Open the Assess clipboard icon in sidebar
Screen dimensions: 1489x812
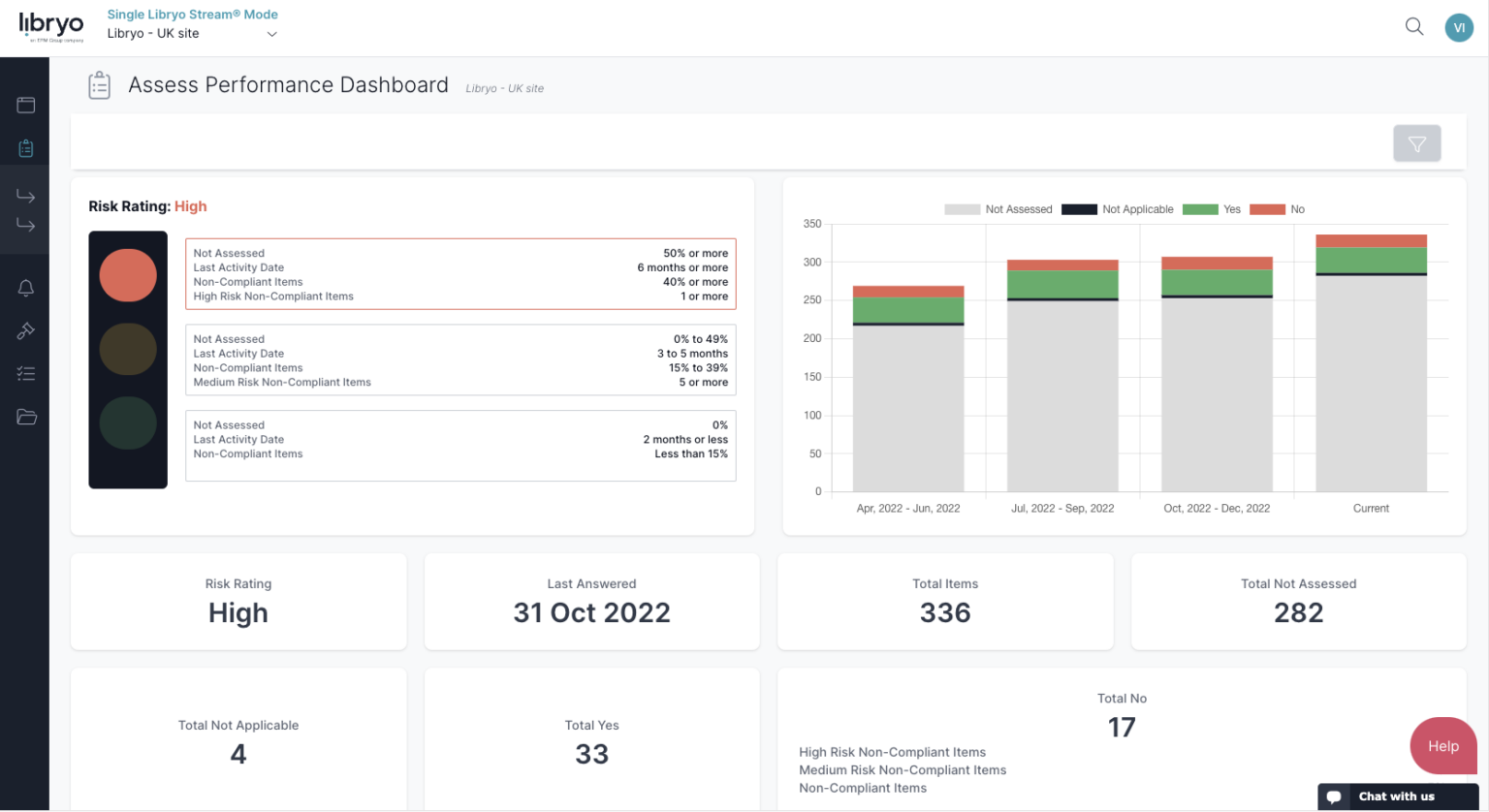[25, 147]
